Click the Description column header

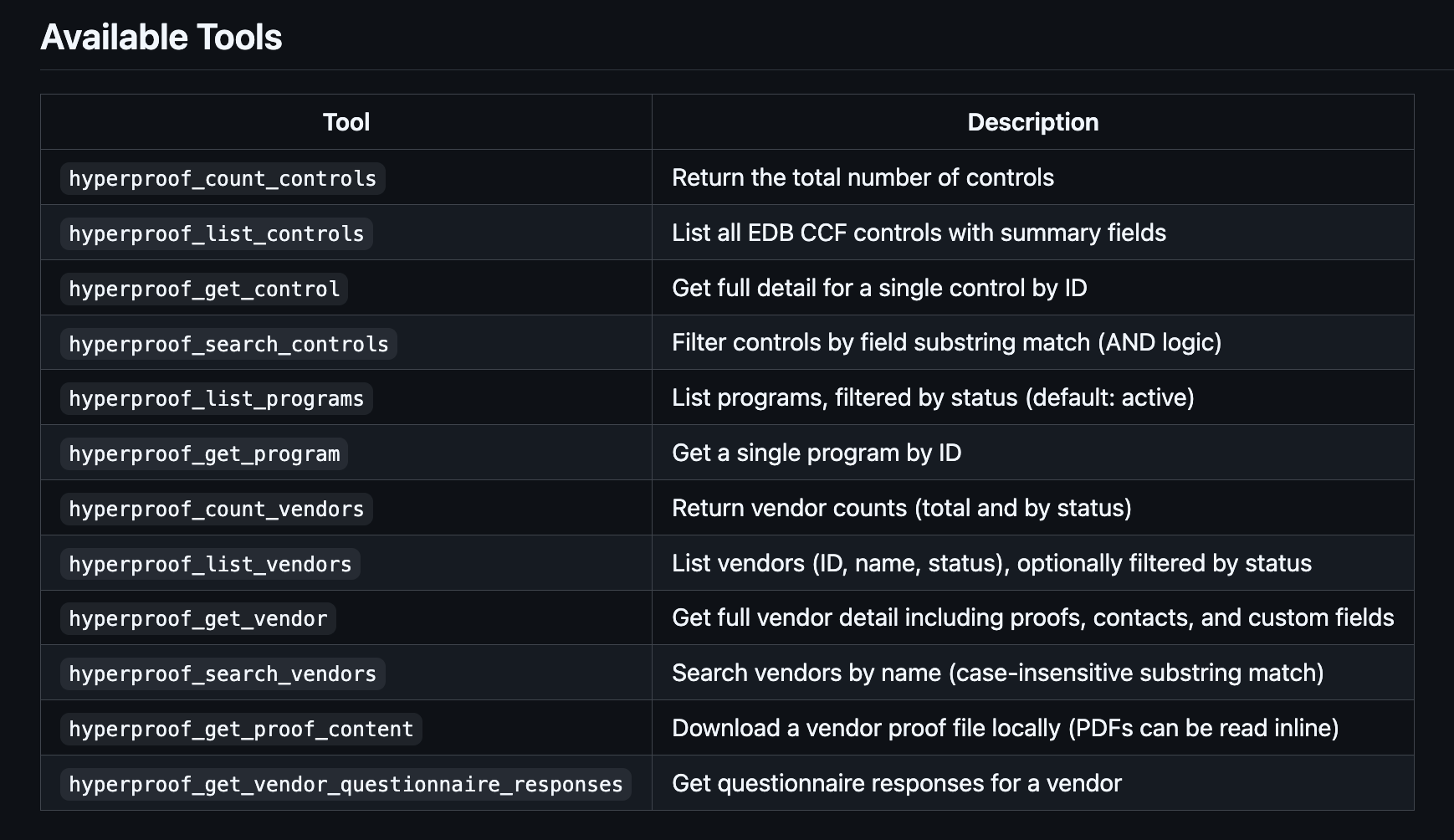pos(1033,122)
